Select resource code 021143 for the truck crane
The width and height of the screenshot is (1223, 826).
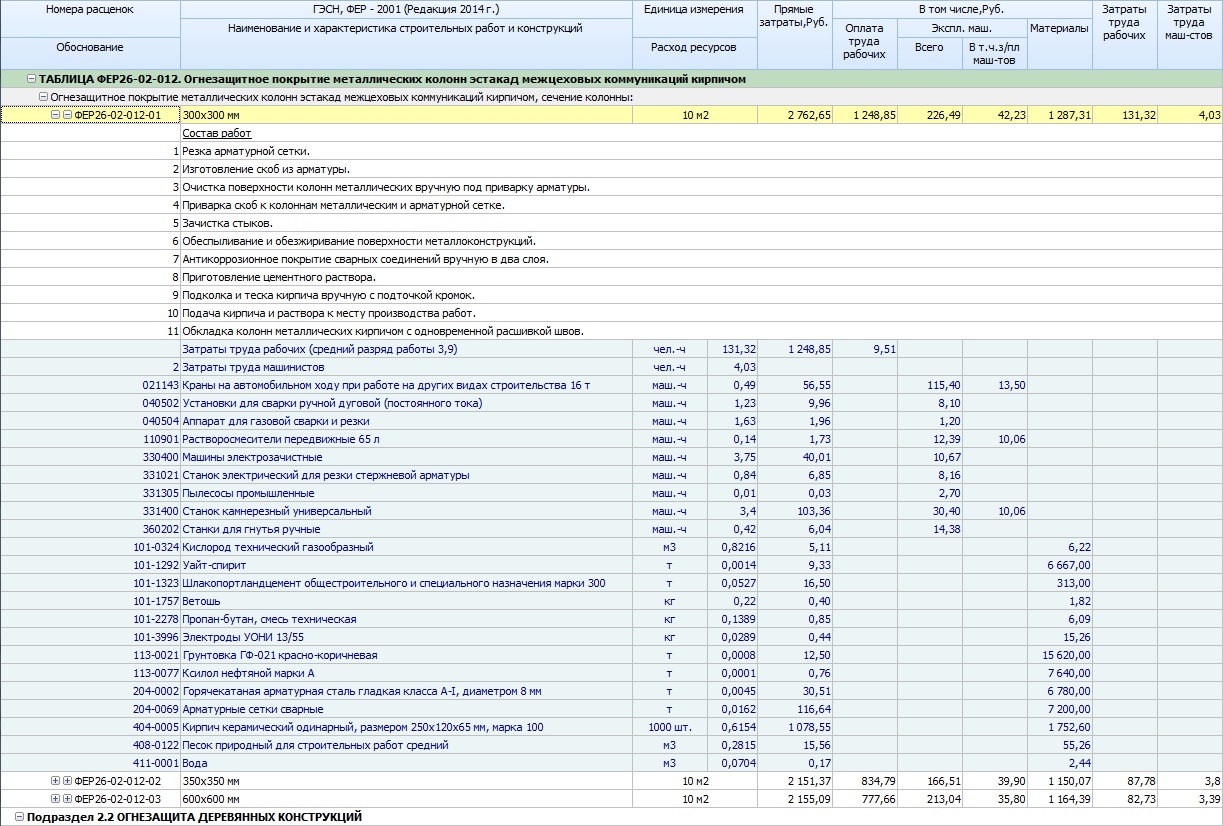click(x=160, y=385)
